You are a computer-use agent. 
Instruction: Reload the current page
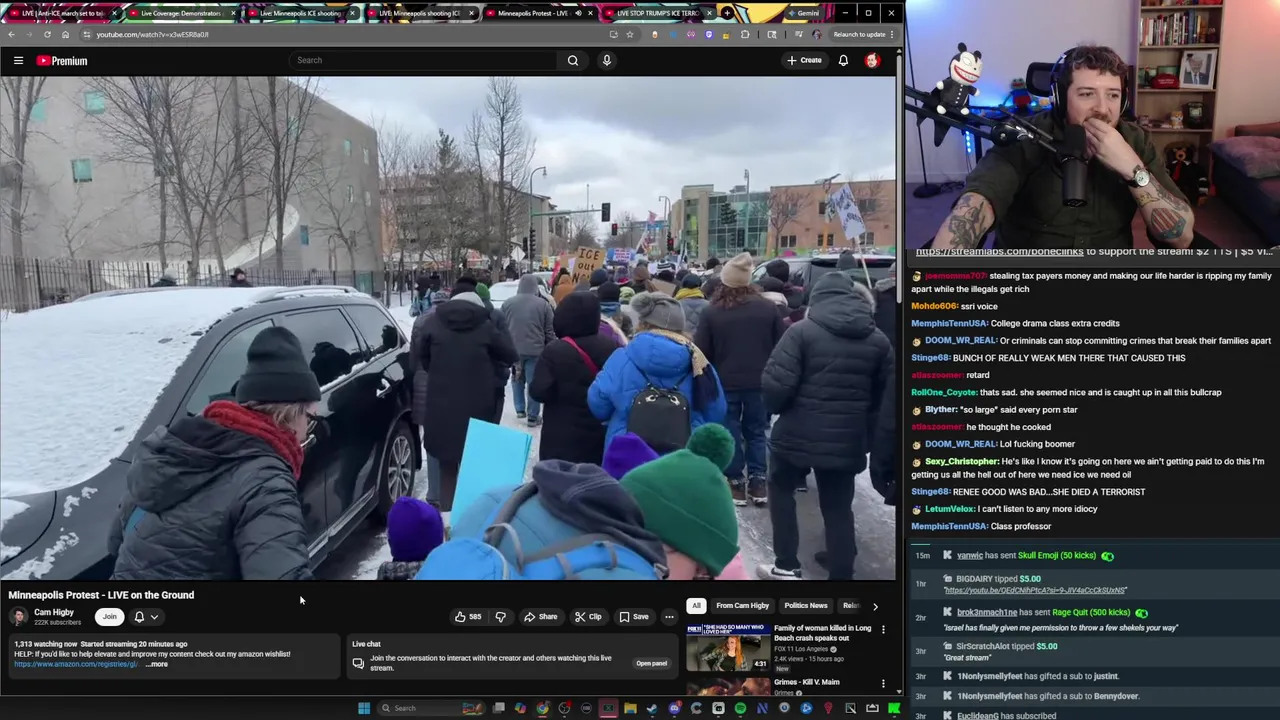click(47, 34)
